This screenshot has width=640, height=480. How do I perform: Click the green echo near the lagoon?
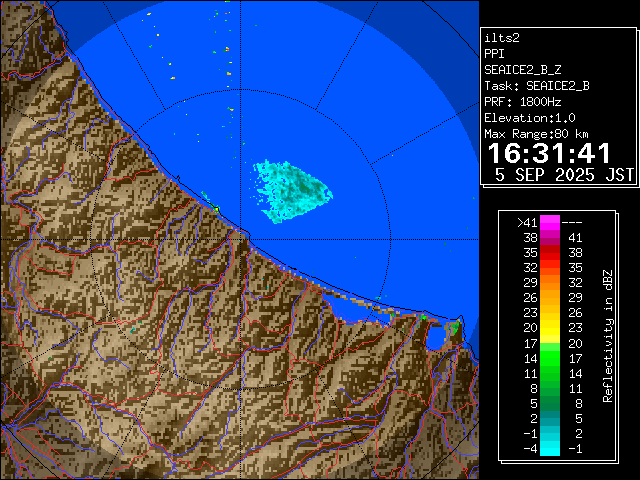(452, 327)
